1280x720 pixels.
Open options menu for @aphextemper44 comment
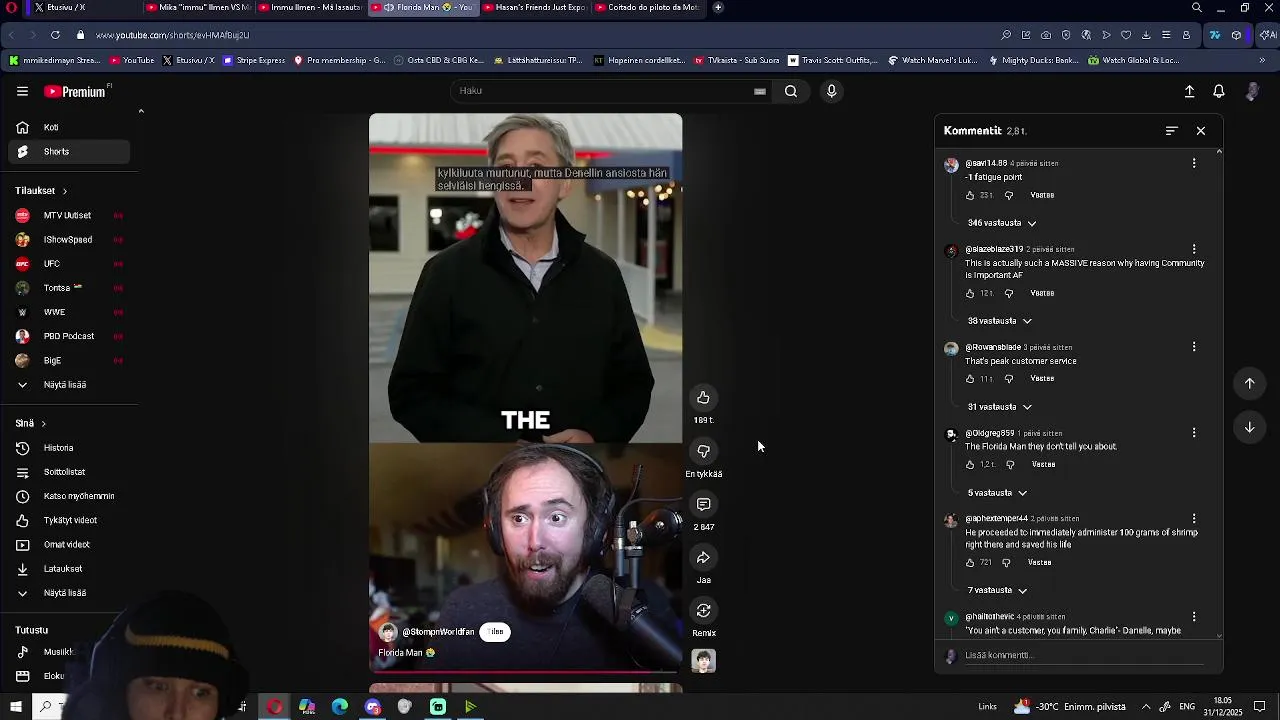[x=1194, y=519]
